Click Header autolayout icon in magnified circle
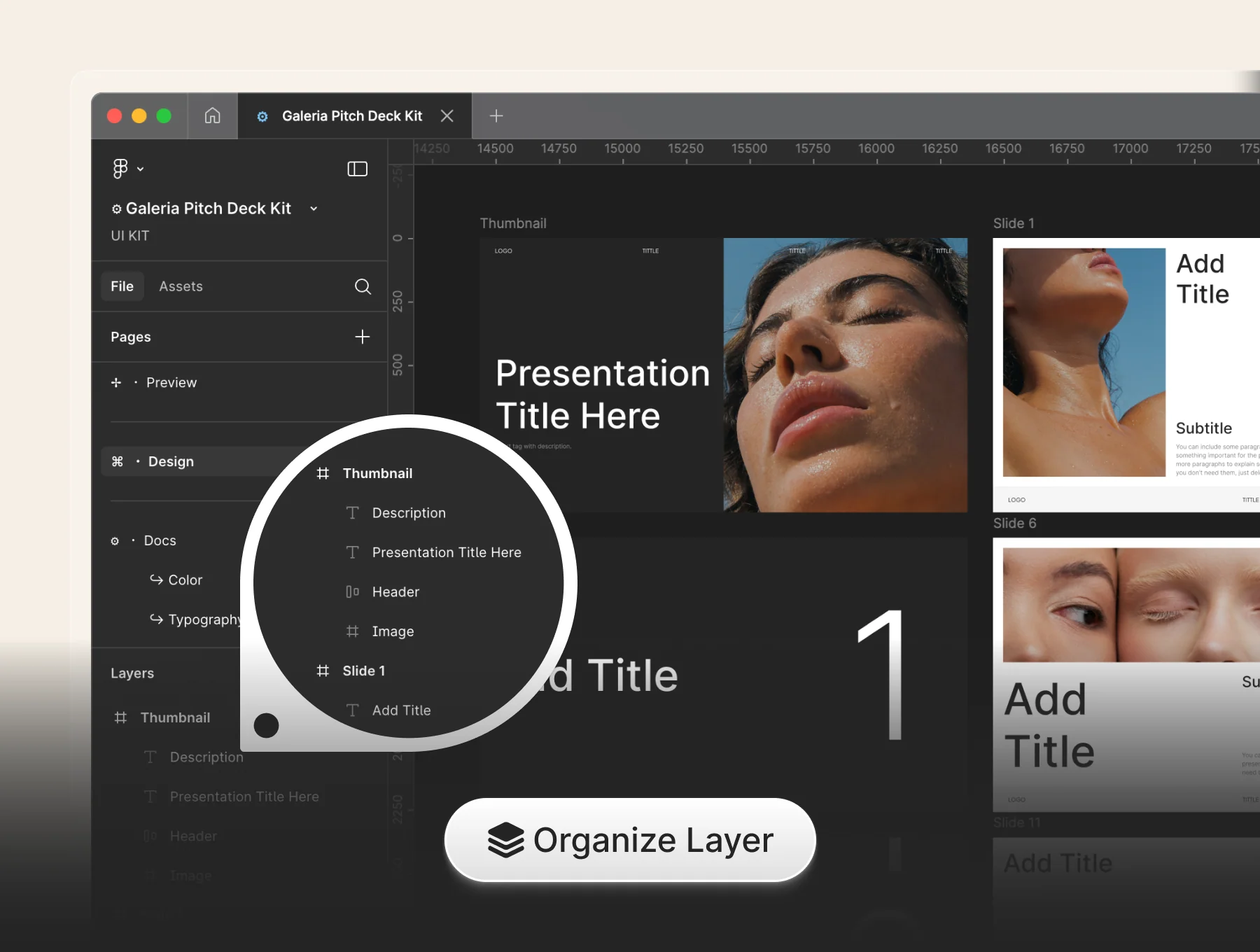The image size is (1260, 952). 353,592
